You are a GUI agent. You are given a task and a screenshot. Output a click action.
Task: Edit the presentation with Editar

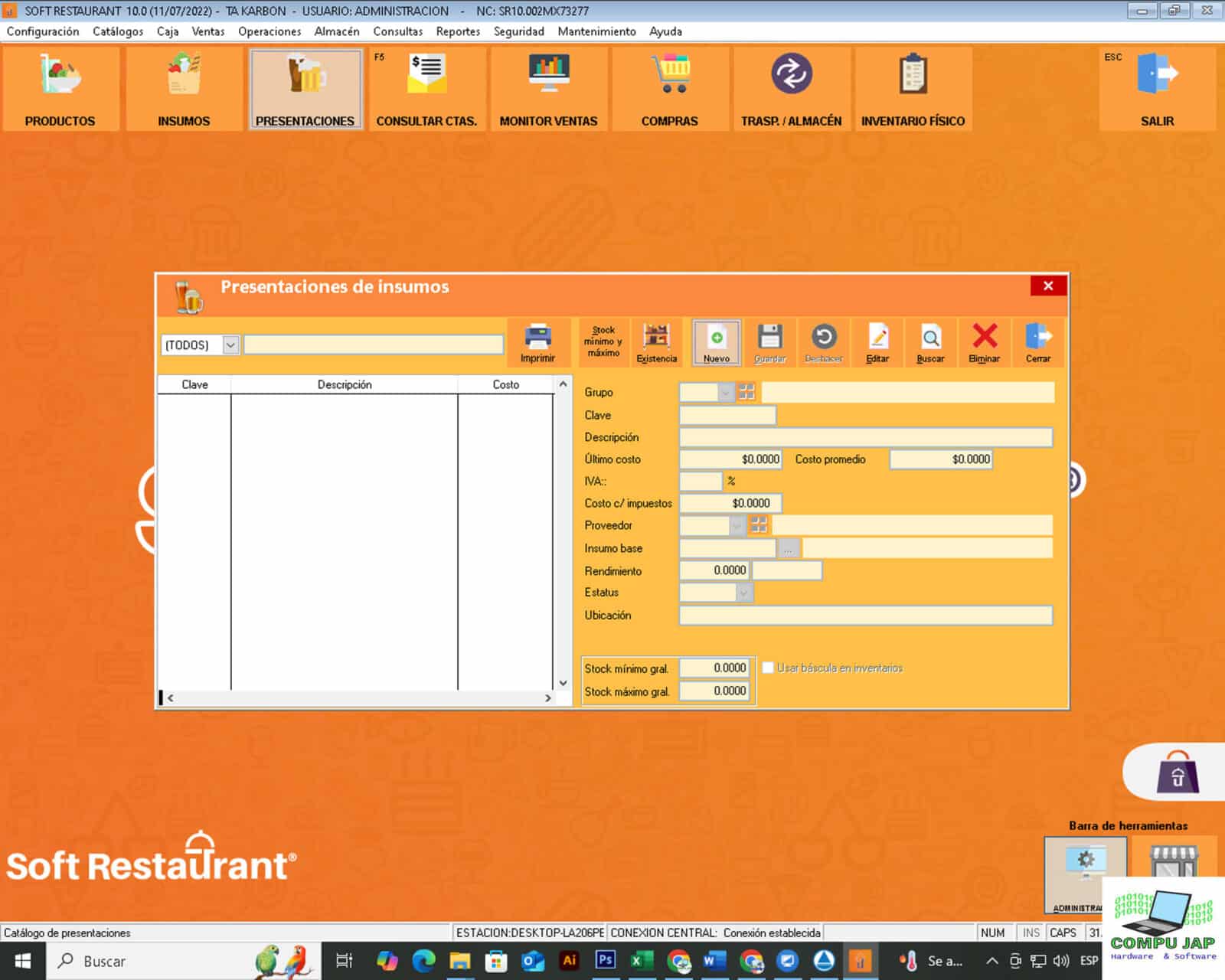[x=877, y=342]
